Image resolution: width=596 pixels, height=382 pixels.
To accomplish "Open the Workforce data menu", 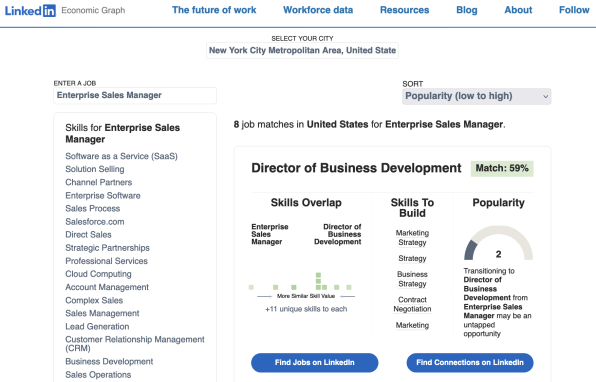I will pos(318,10).
